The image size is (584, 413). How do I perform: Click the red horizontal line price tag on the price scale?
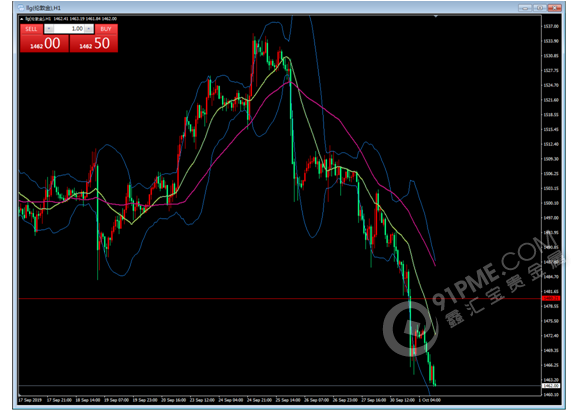click(x=551, y=298)
